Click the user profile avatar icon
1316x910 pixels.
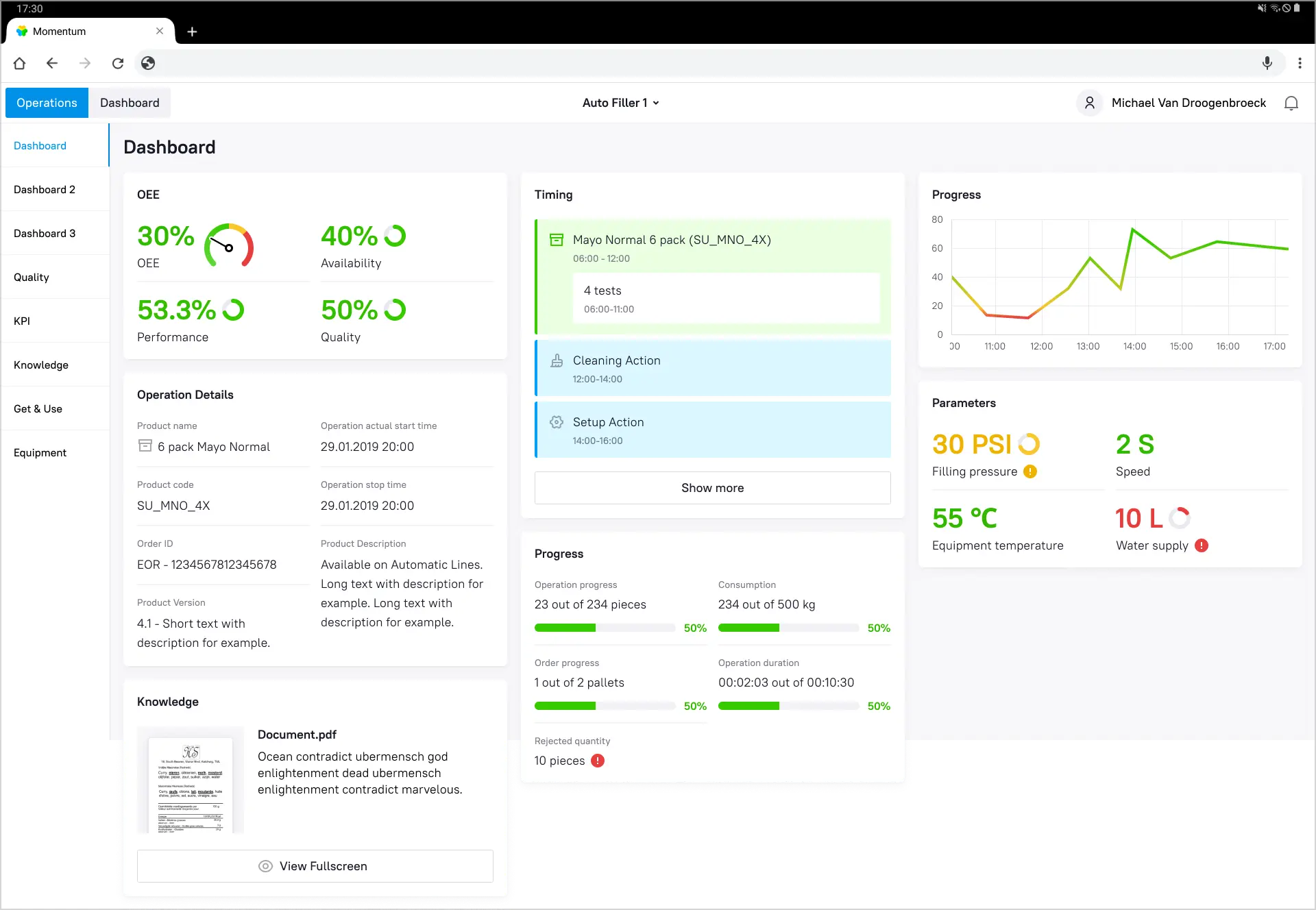(x=1089, y=103)
